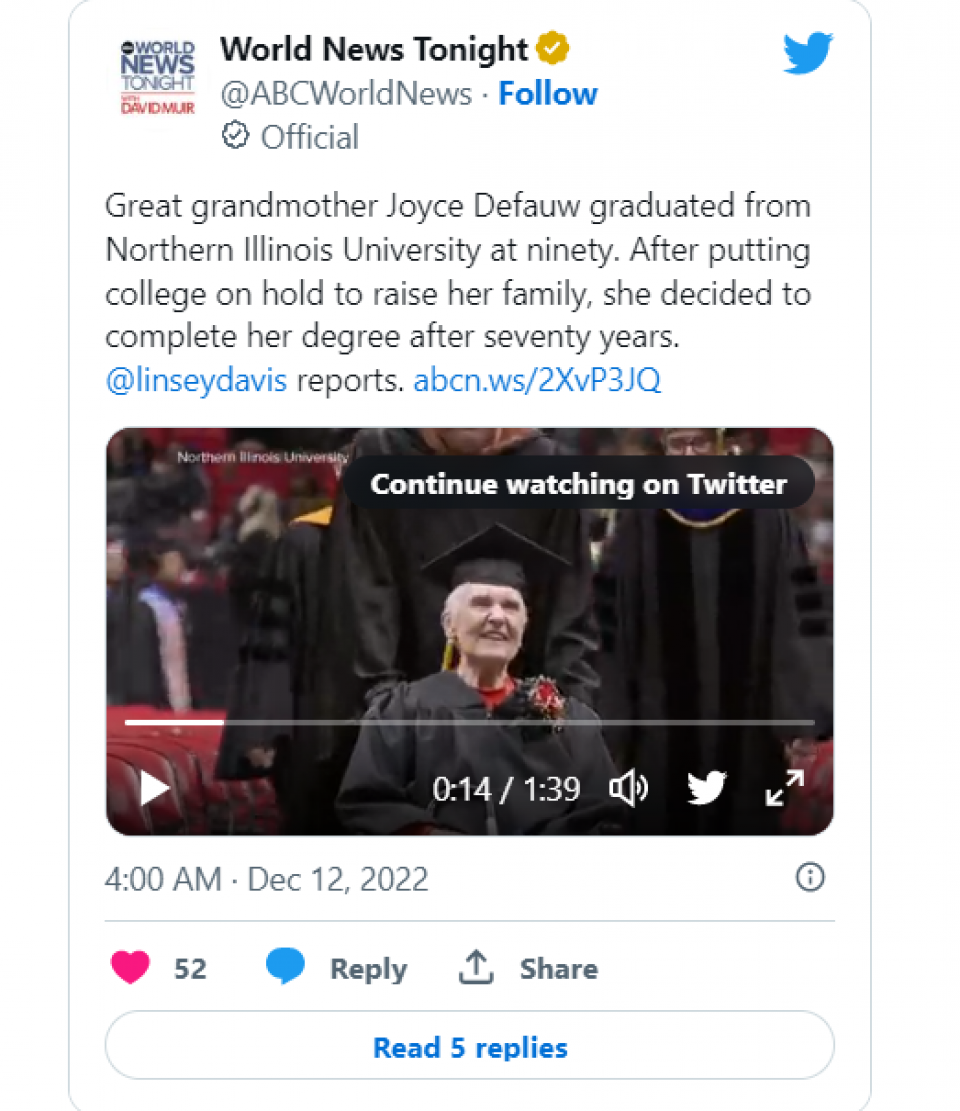Click the tweet info circle icon
The image size is (960, 1111).
(809, 878)
